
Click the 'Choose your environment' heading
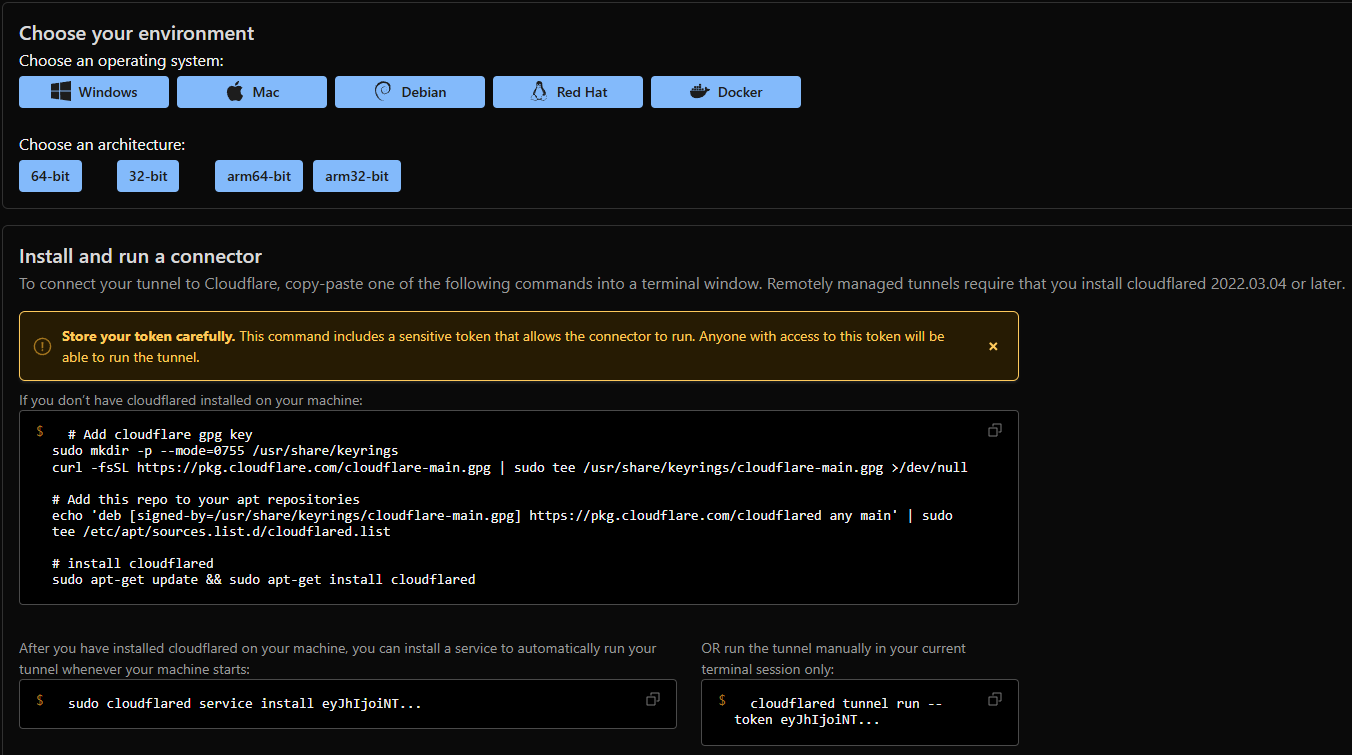pyautogui.click(x=136, y=34)
